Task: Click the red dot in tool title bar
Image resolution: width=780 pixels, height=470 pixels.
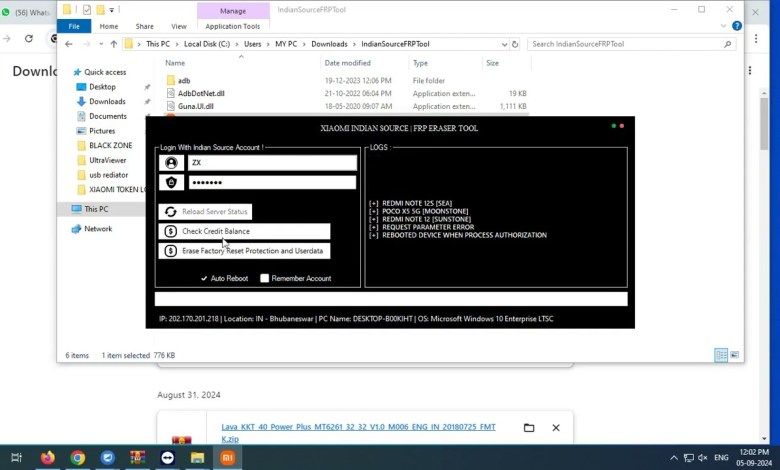Action: 622,126
